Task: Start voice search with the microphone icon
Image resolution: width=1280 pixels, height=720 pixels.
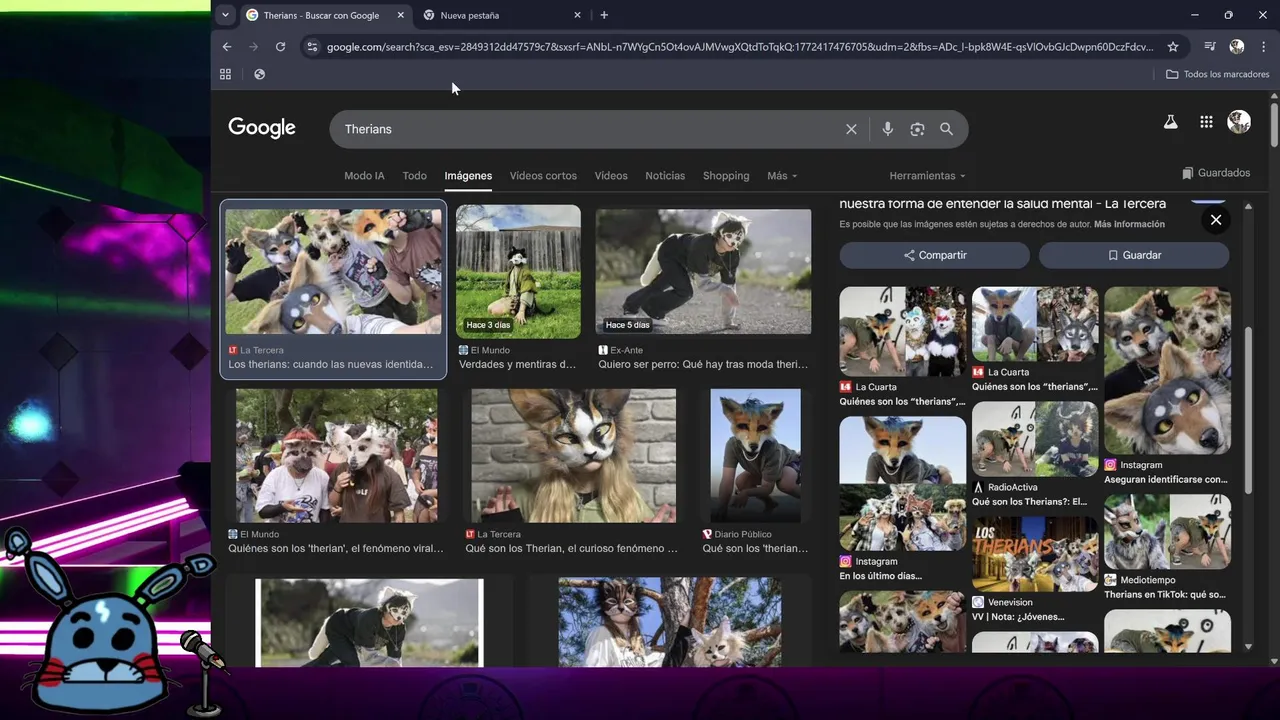Action: [887, 129]
